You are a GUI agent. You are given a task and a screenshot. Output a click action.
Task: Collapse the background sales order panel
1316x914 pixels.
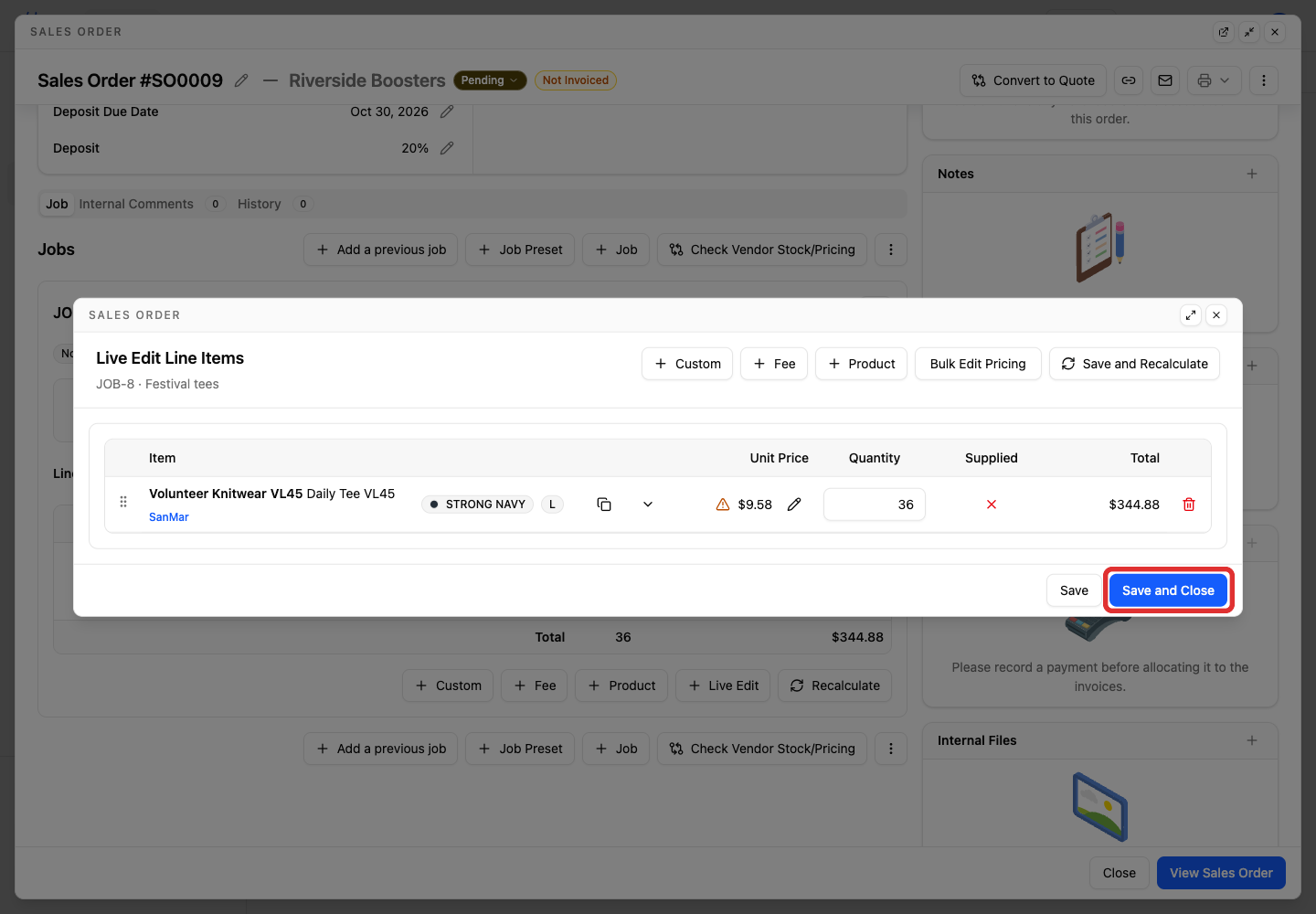1249,32
